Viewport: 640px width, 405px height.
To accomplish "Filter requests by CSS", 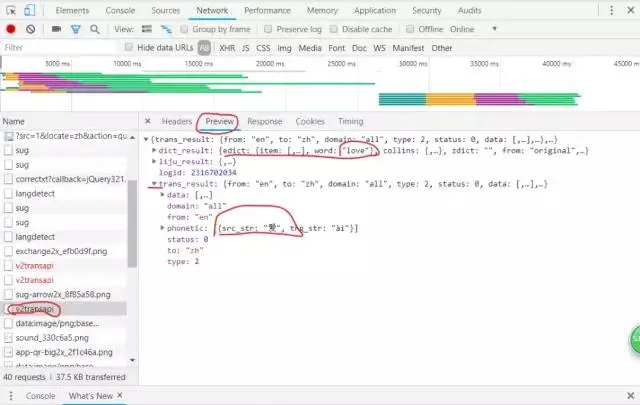I will point(263,48).
